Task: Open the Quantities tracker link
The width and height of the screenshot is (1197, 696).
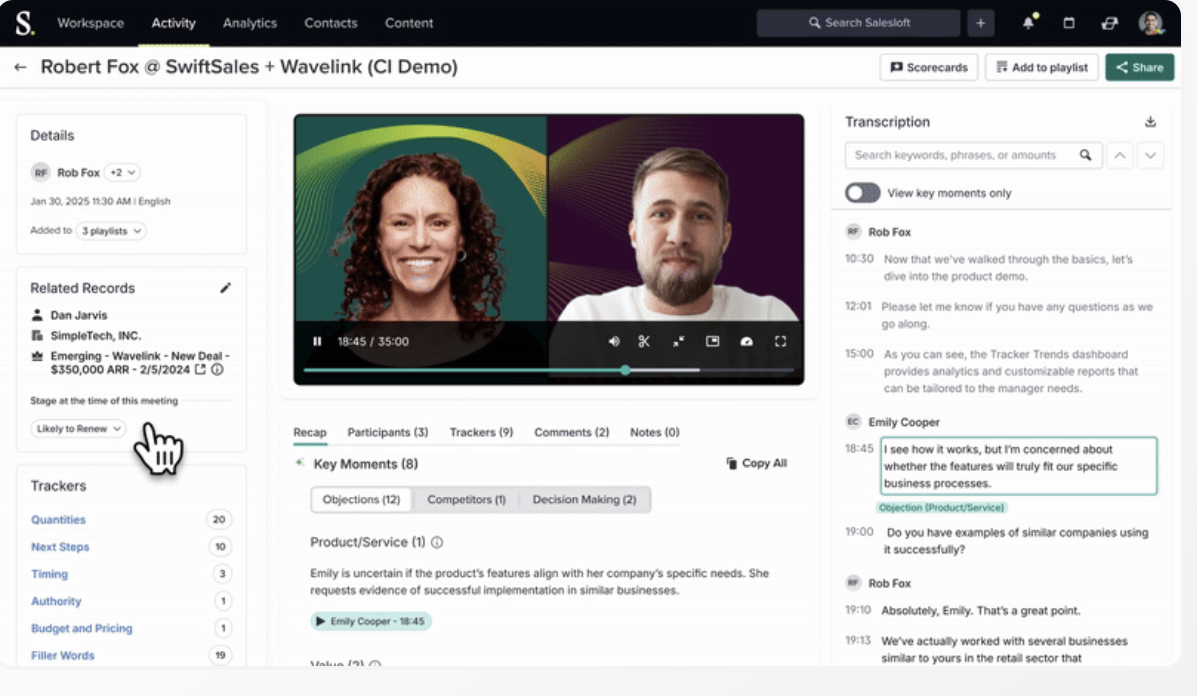Action: (58, 520)
